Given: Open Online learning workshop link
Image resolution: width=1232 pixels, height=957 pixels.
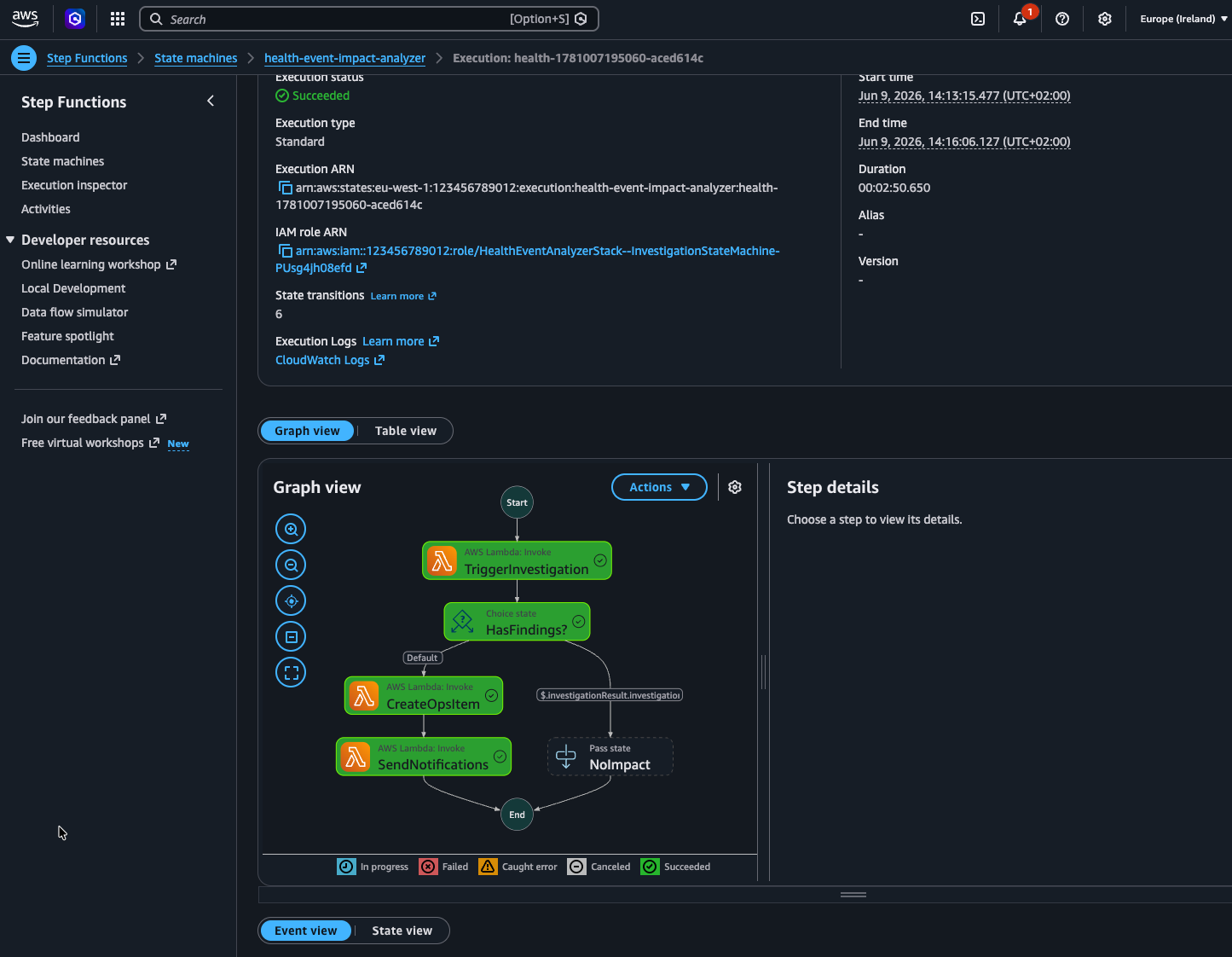Looking at the screenshot, I should click(x=99, y=264).
